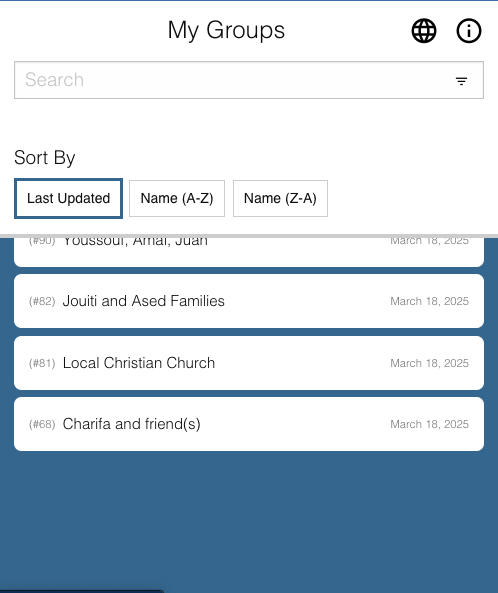The width and height of the screenshot is (498, 593).
Task: Select the Last Updated sort option
Action: click(x=68, y=199)
